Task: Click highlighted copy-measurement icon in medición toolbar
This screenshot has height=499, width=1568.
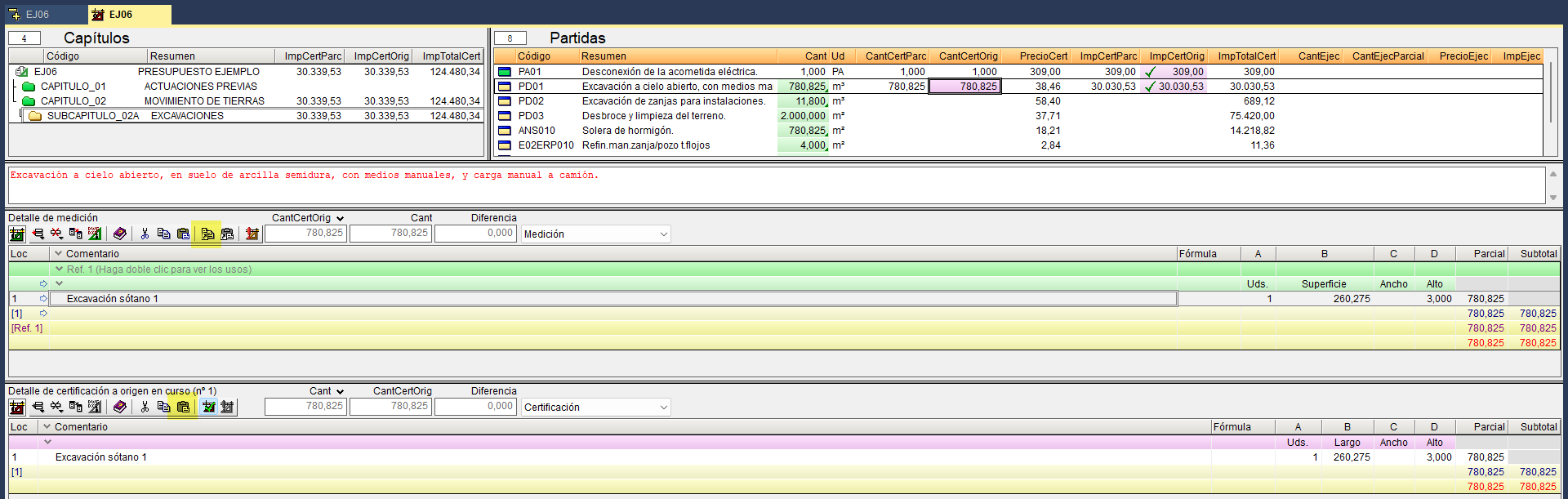Action: pos(207,234)
